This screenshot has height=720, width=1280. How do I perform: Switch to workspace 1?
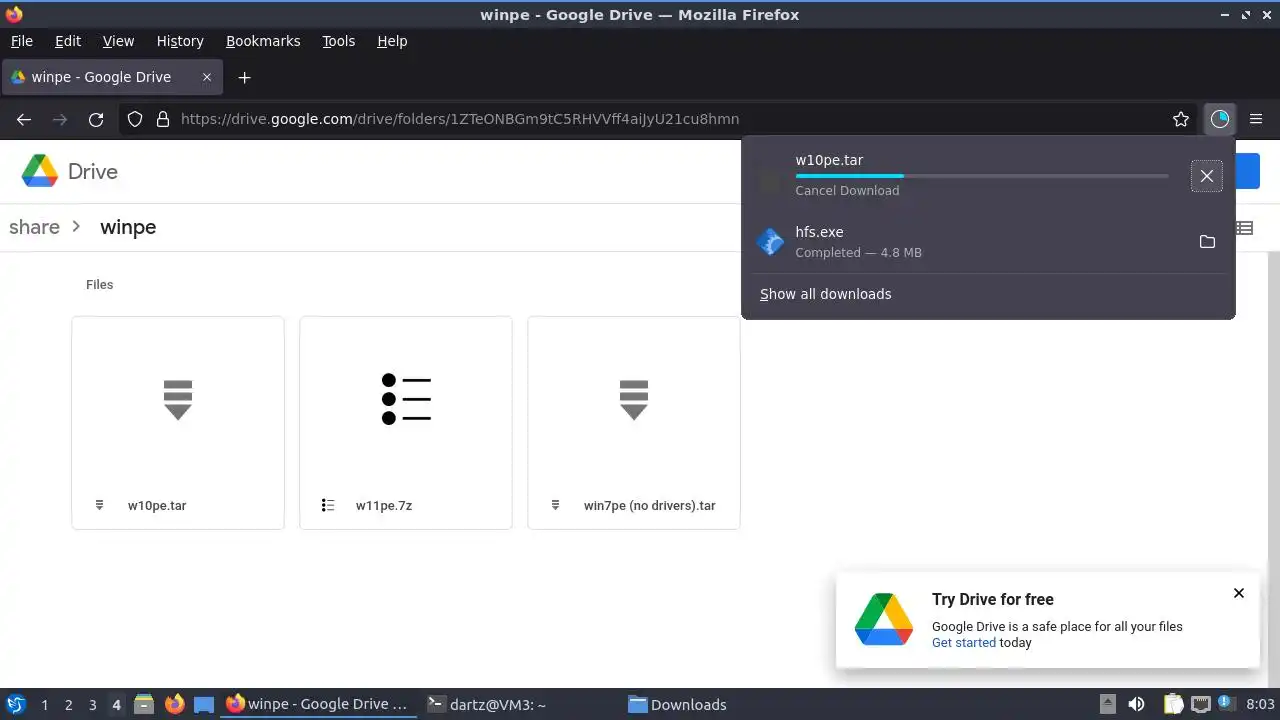click(x=45, y=705)
